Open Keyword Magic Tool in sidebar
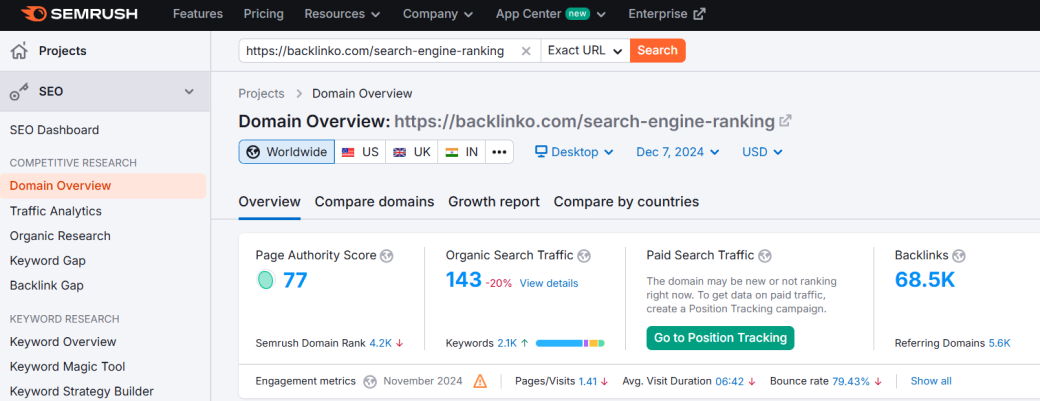 (x=68, y=367)
